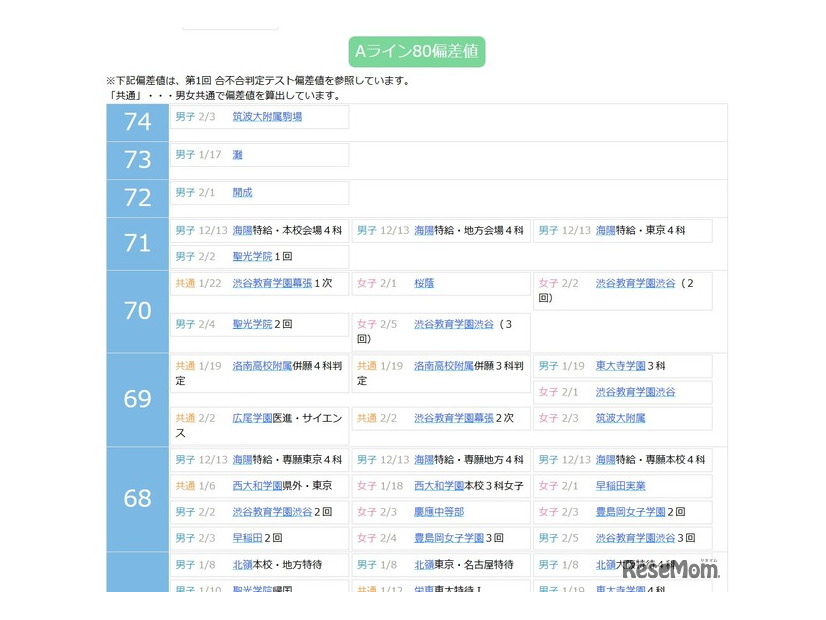Click 女子 2/1 label beside 桜蔭
826x620 pixels.
point(377,283)
